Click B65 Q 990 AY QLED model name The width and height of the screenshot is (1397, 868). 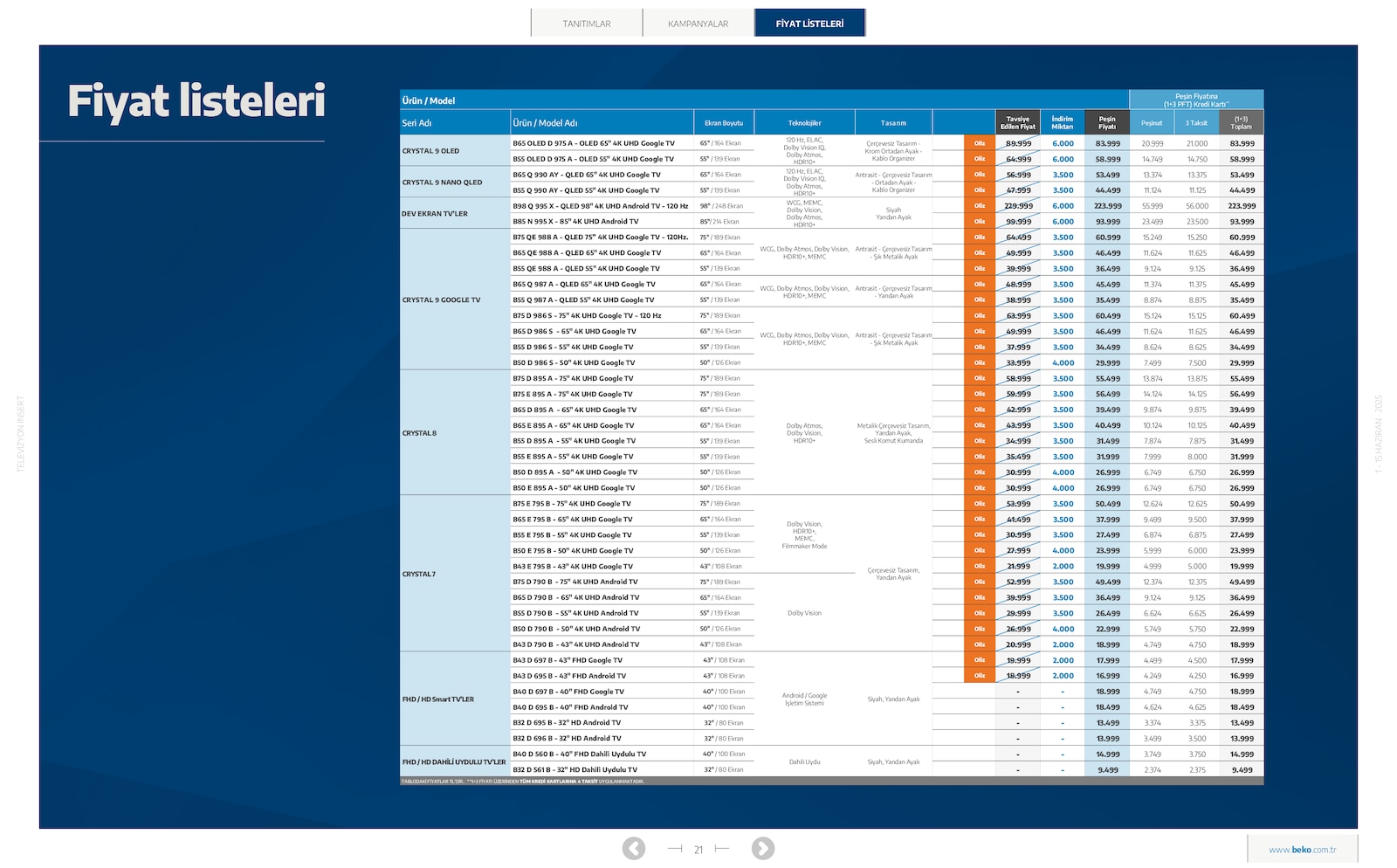pyautogui.click(x=587, y=175)
